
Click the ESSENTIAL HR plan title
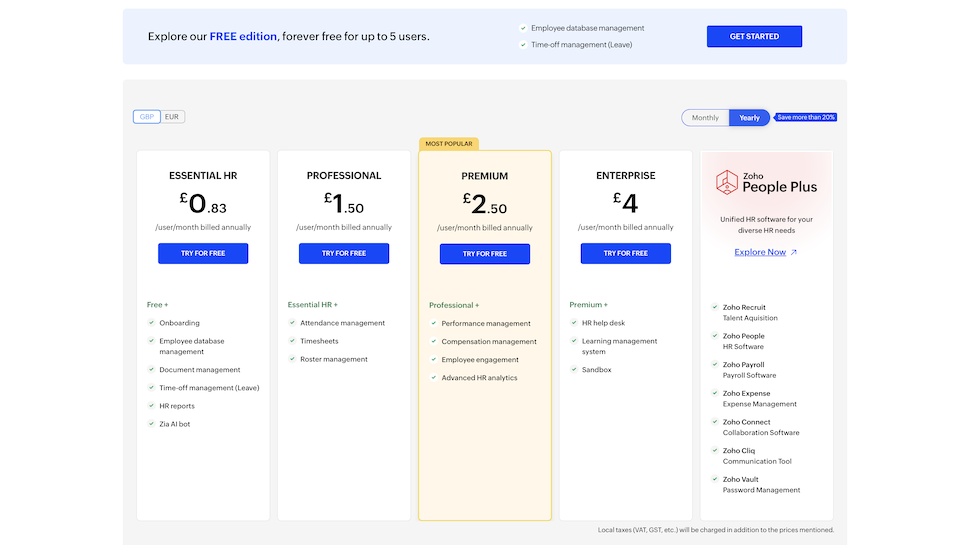[203, 176]
